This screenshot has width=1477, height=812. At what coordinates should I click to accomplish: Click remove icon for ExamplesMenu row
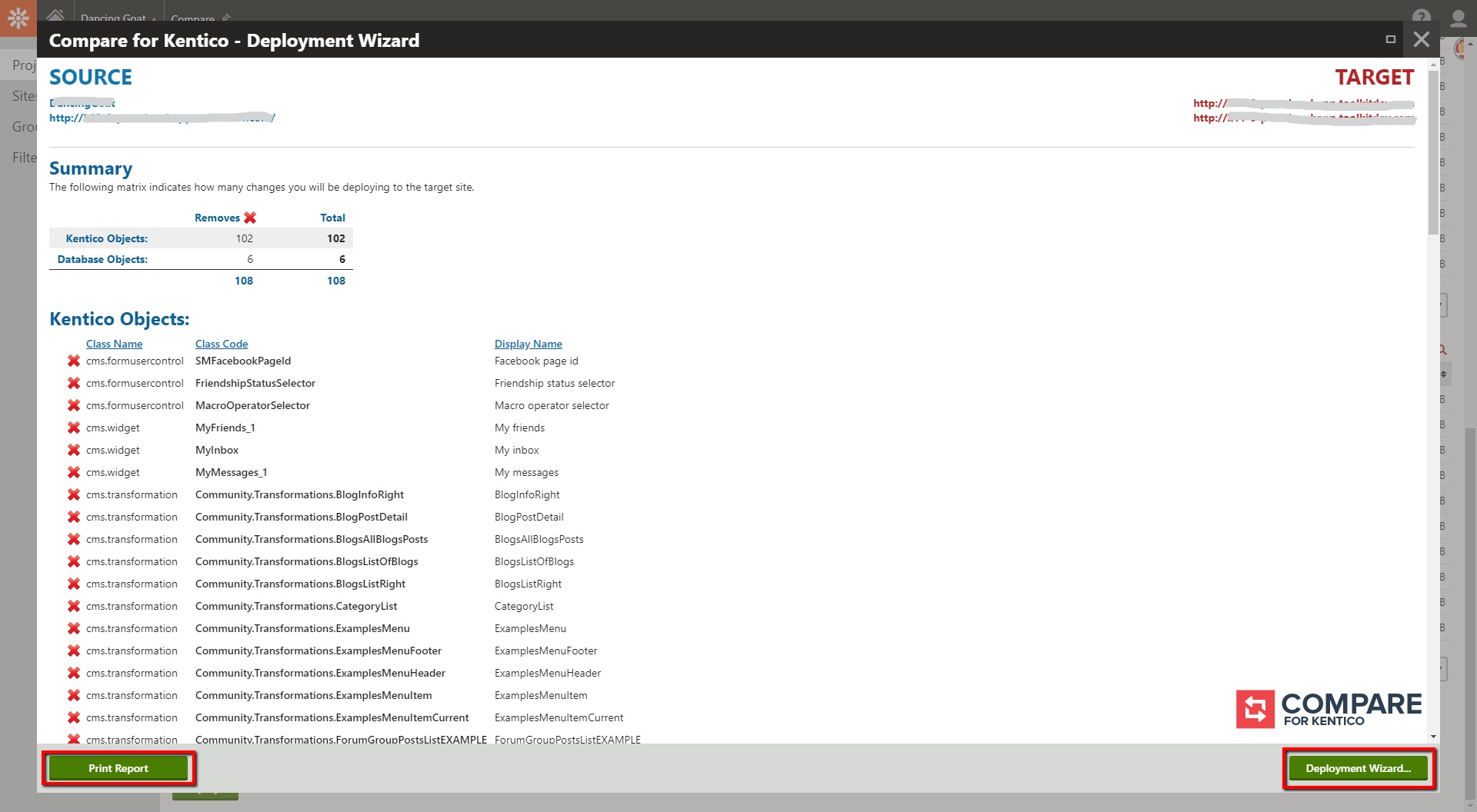[74, 628]
